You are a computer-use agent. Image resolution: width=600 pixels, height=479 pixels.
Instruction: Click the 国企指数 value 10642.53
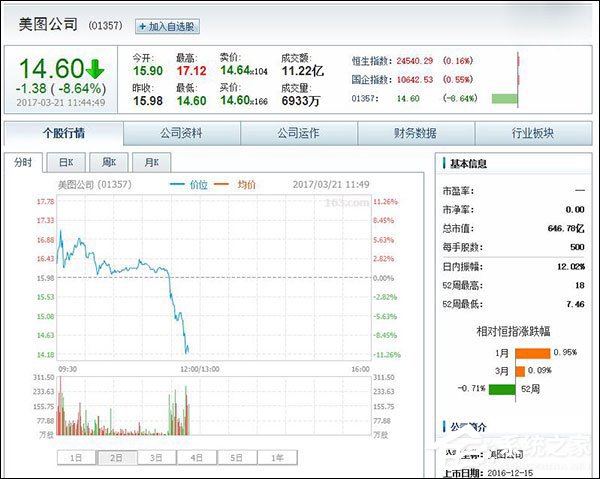point(414,80)
